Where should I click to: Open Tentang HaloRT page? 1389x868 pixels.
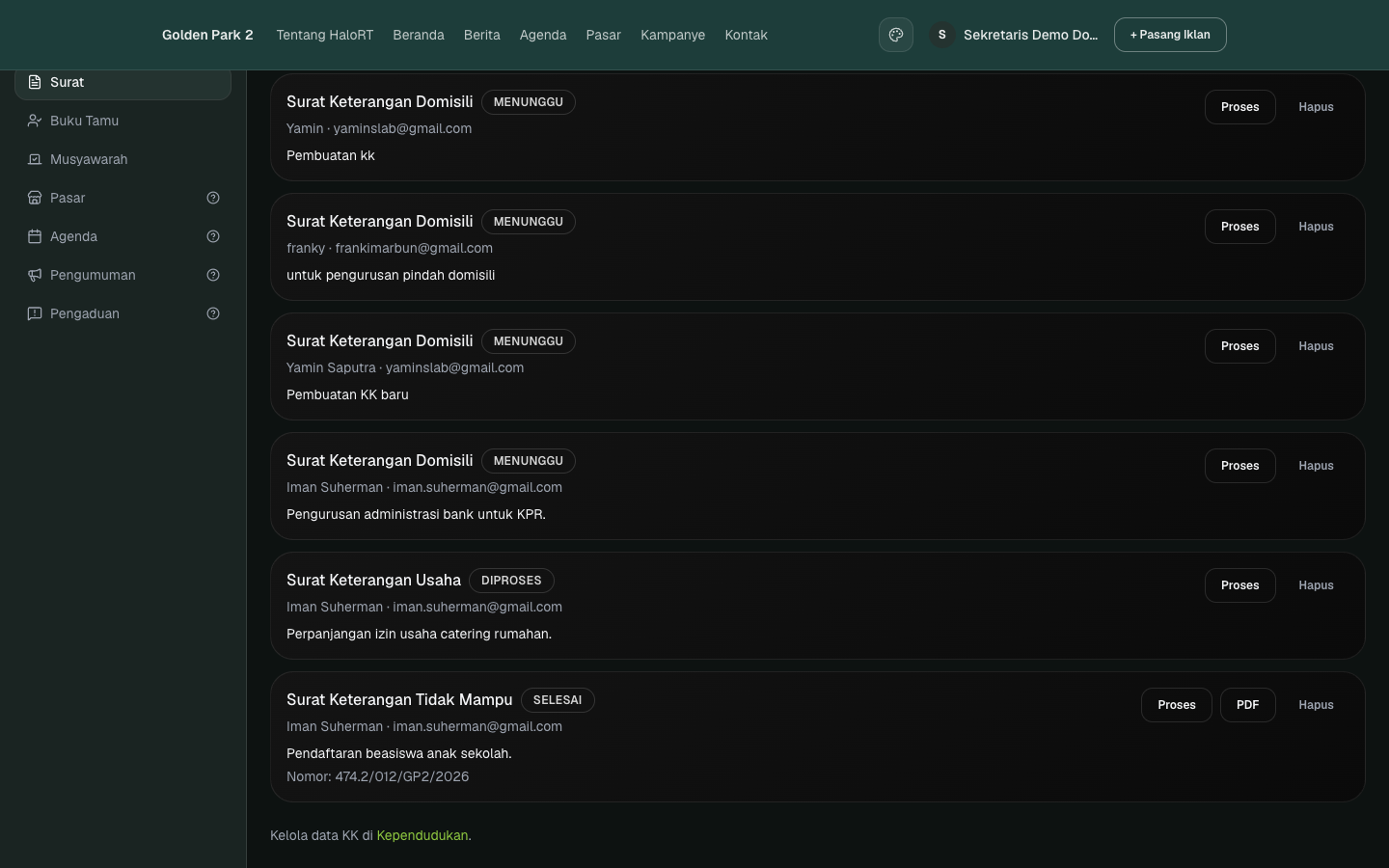click(x=325, y=35)
